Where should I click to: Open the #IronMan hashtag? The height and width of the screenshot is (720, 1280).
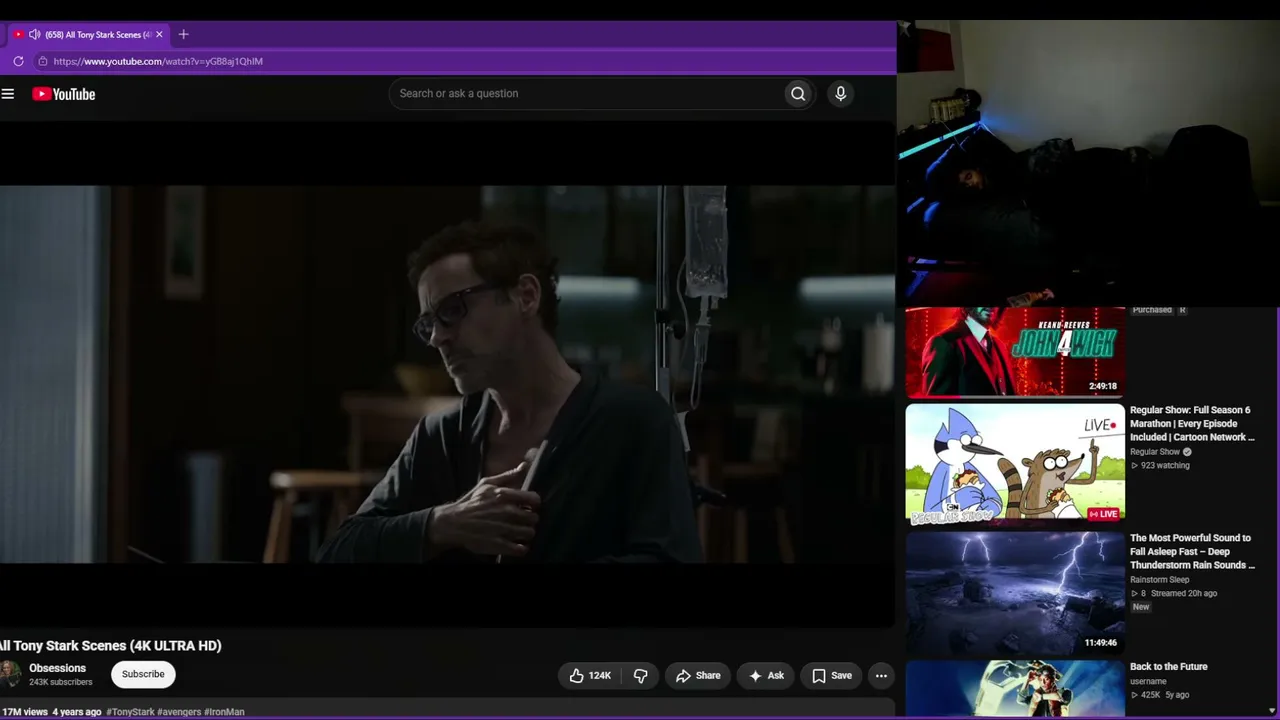pyautogui.click(x=224, y=712)
